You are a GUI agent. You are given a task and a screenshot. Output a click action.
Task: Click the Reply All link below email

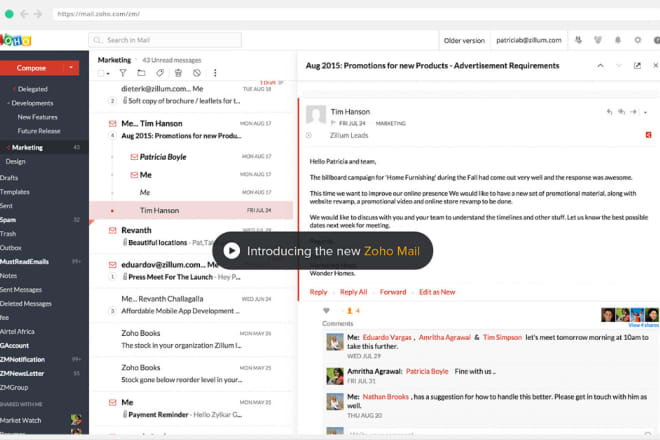coord(354,292)
